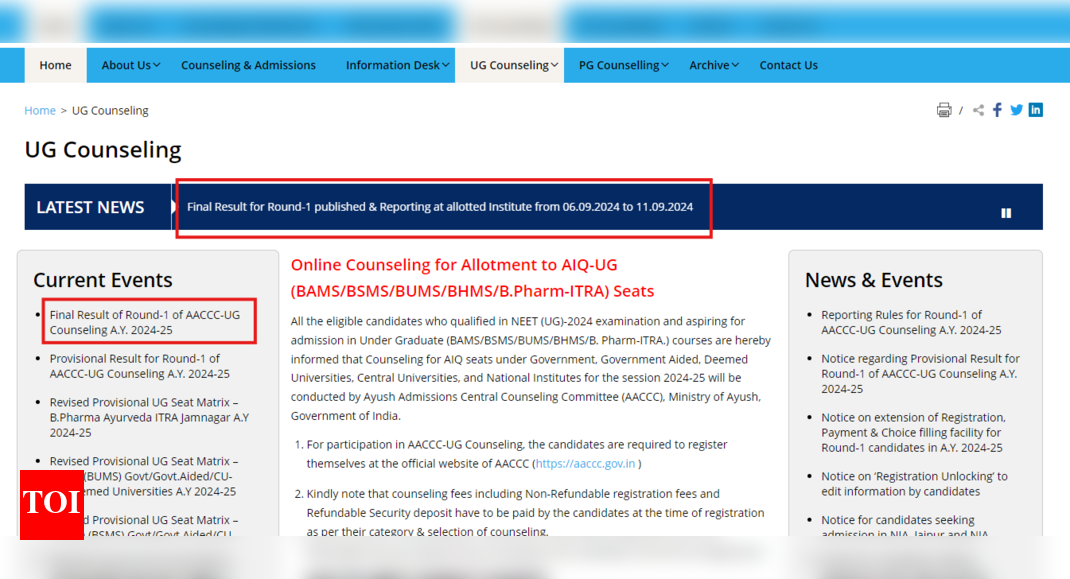Screen dimensions: 1070x579
Task: Open Notice on extension of Registration
Action: pyautogui.click(x=913, y=432)
